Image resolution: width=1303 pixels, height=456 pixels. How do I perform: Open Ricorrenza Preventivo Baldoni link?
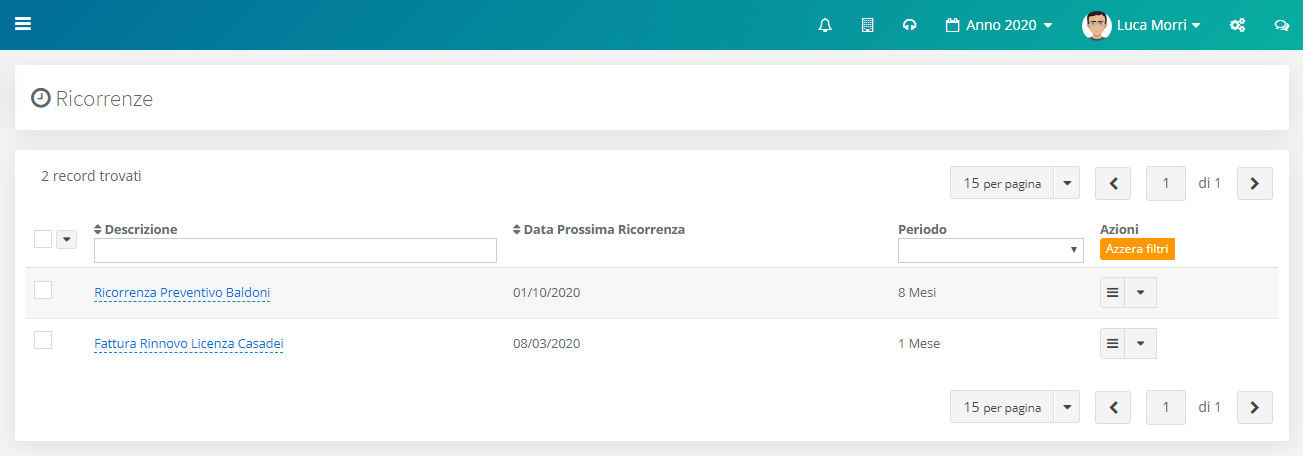click(182, 293)
